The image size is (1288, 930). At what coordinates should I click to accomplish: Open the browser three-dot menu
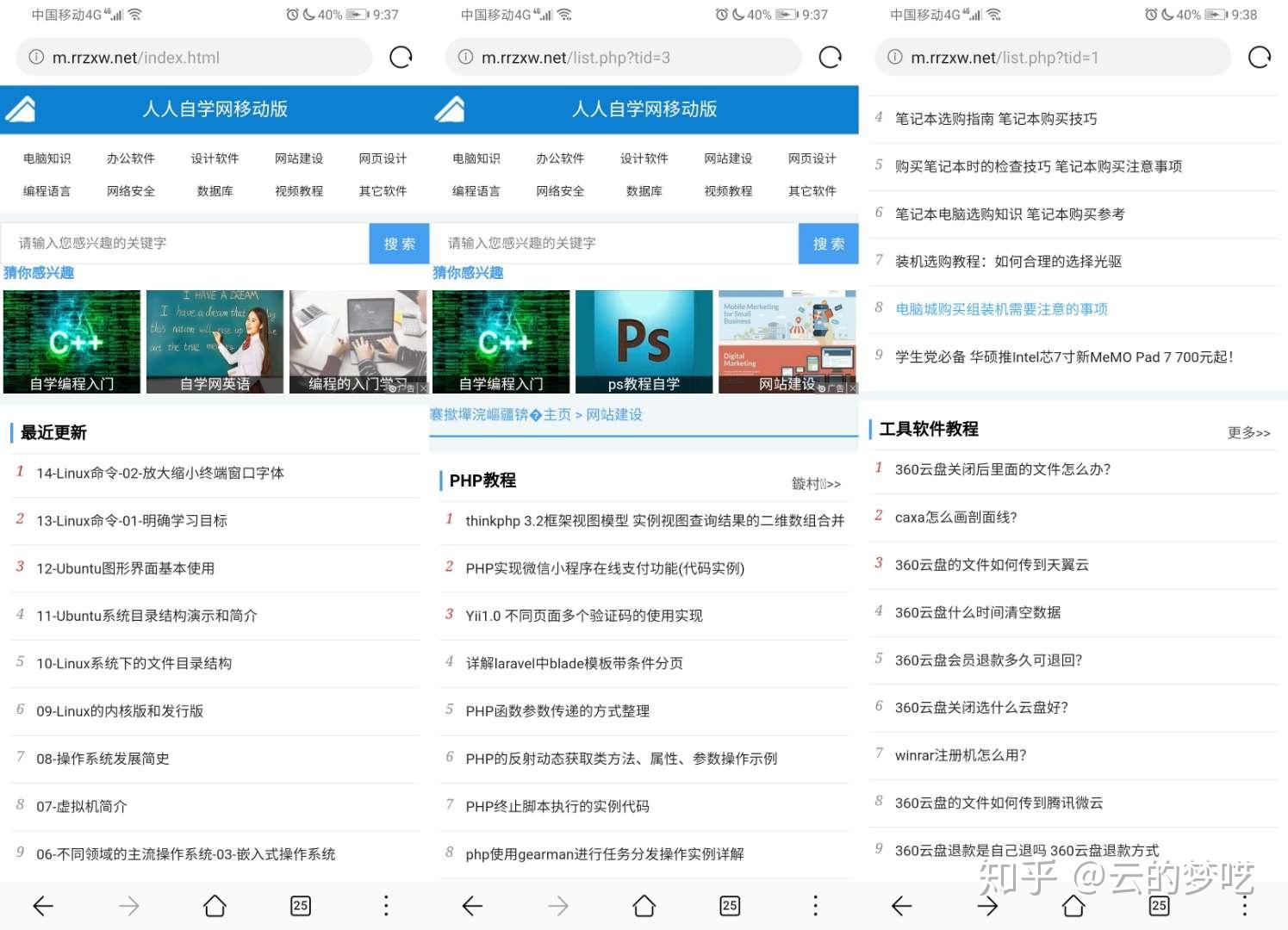click(x=385, y=906)
